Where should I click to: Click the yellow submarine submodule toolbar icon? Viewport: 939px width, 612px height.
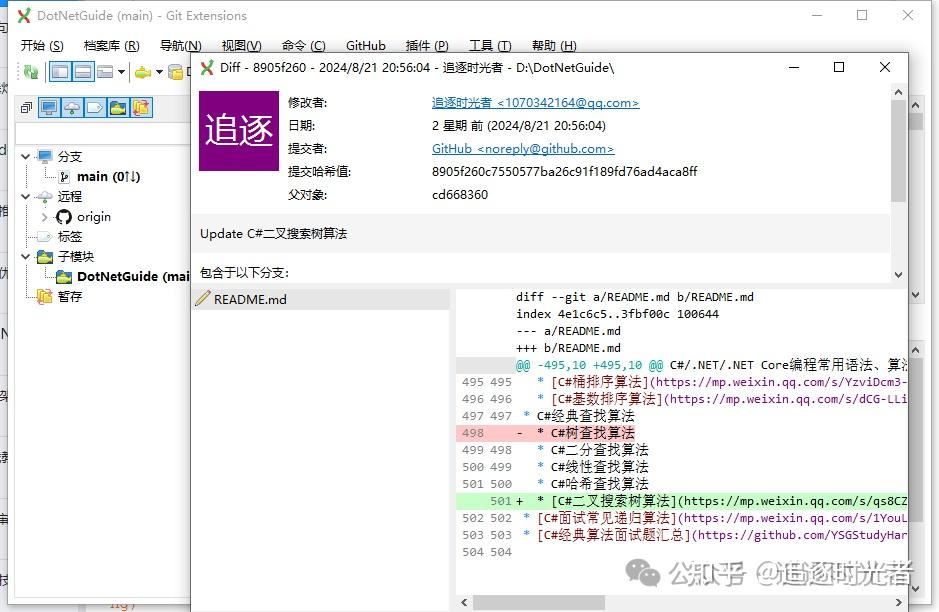coord(143,72)
